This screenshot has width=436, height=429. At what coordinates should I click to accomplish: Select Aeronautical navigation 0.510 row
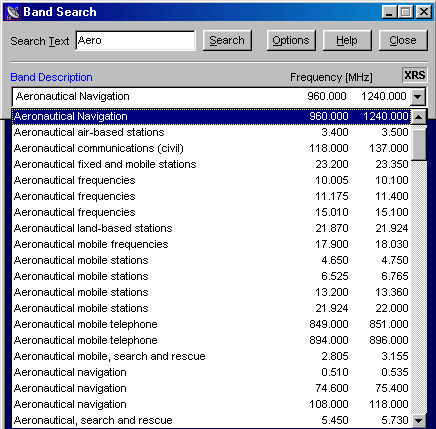pyautogui.click(x=211, y=372)
